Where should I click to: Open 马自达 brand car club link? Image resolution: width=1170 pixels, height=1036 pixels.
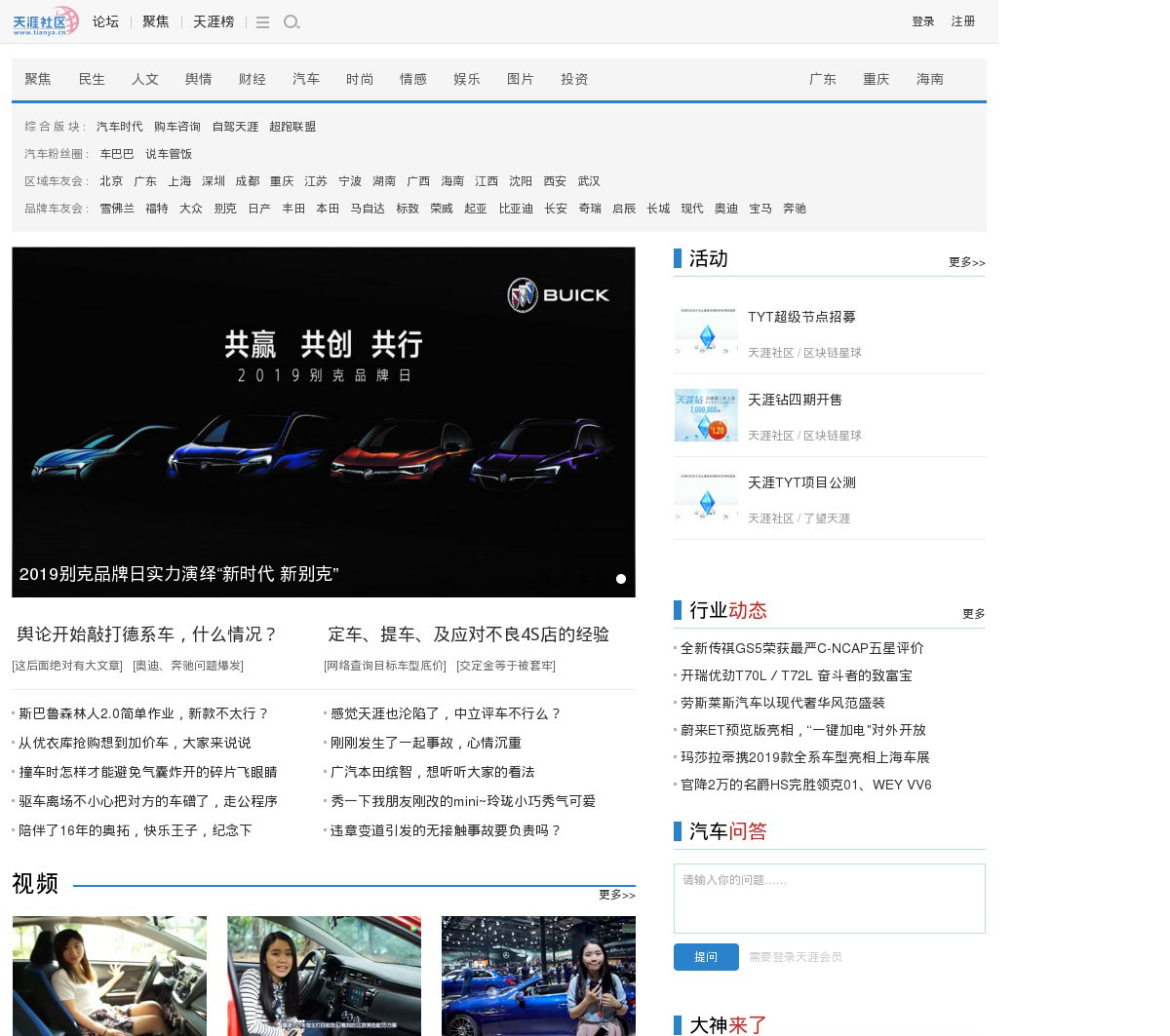[x=368, y=209]
